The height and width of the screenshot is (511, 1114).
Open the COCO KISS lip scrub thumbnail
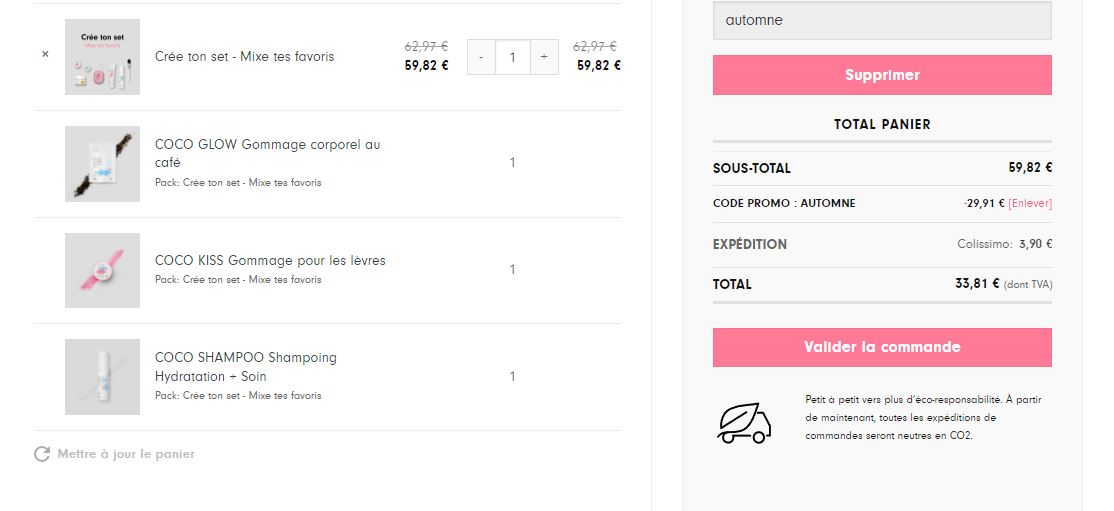tap(102, 271)
